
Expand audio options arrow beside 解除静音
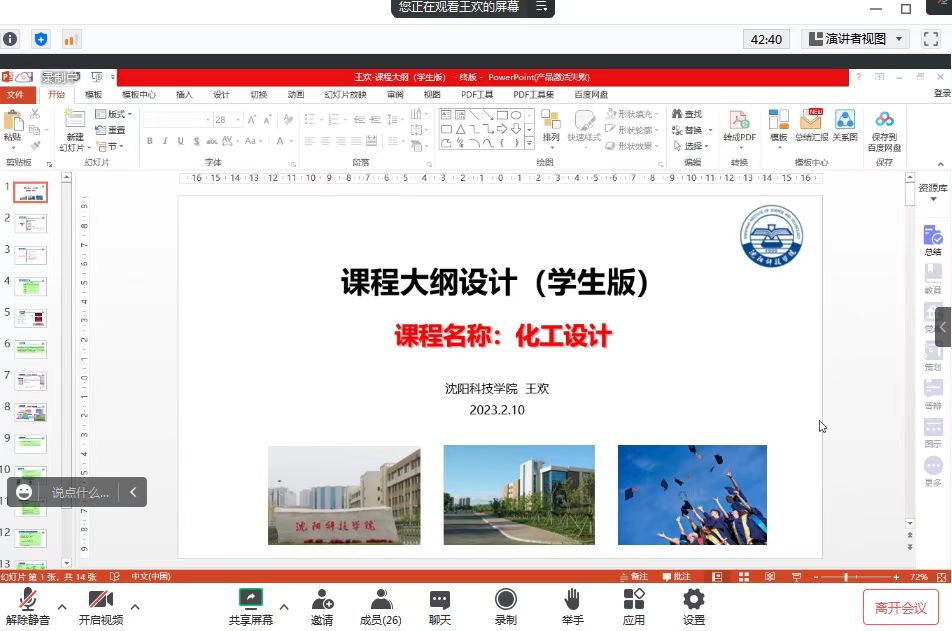click(62, 607)
